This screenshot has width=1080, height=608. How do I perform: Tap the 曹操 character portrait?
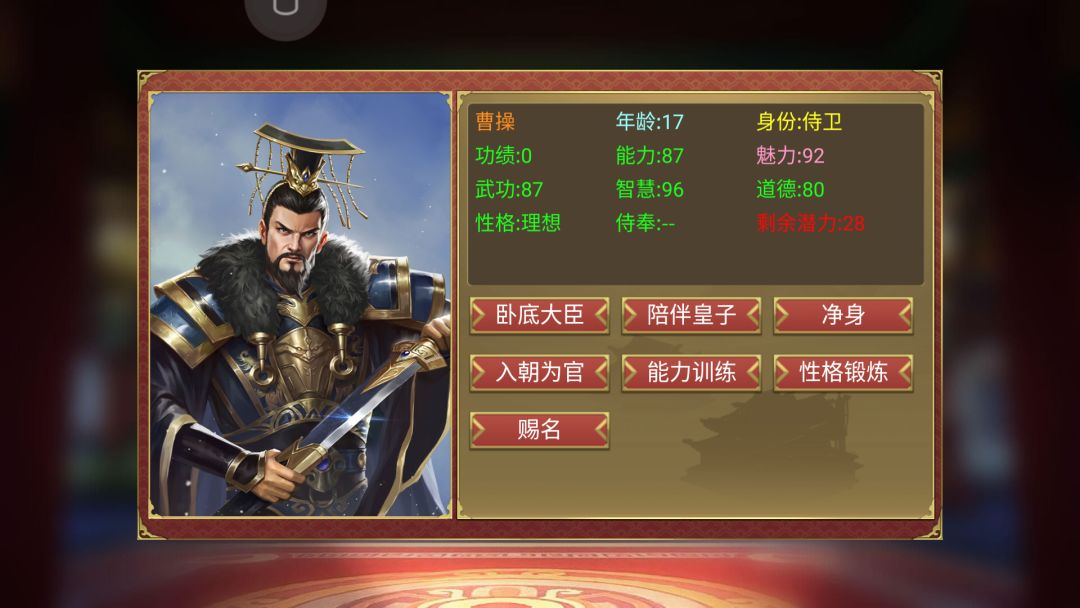pyautogui.click(x=300, y=304)
